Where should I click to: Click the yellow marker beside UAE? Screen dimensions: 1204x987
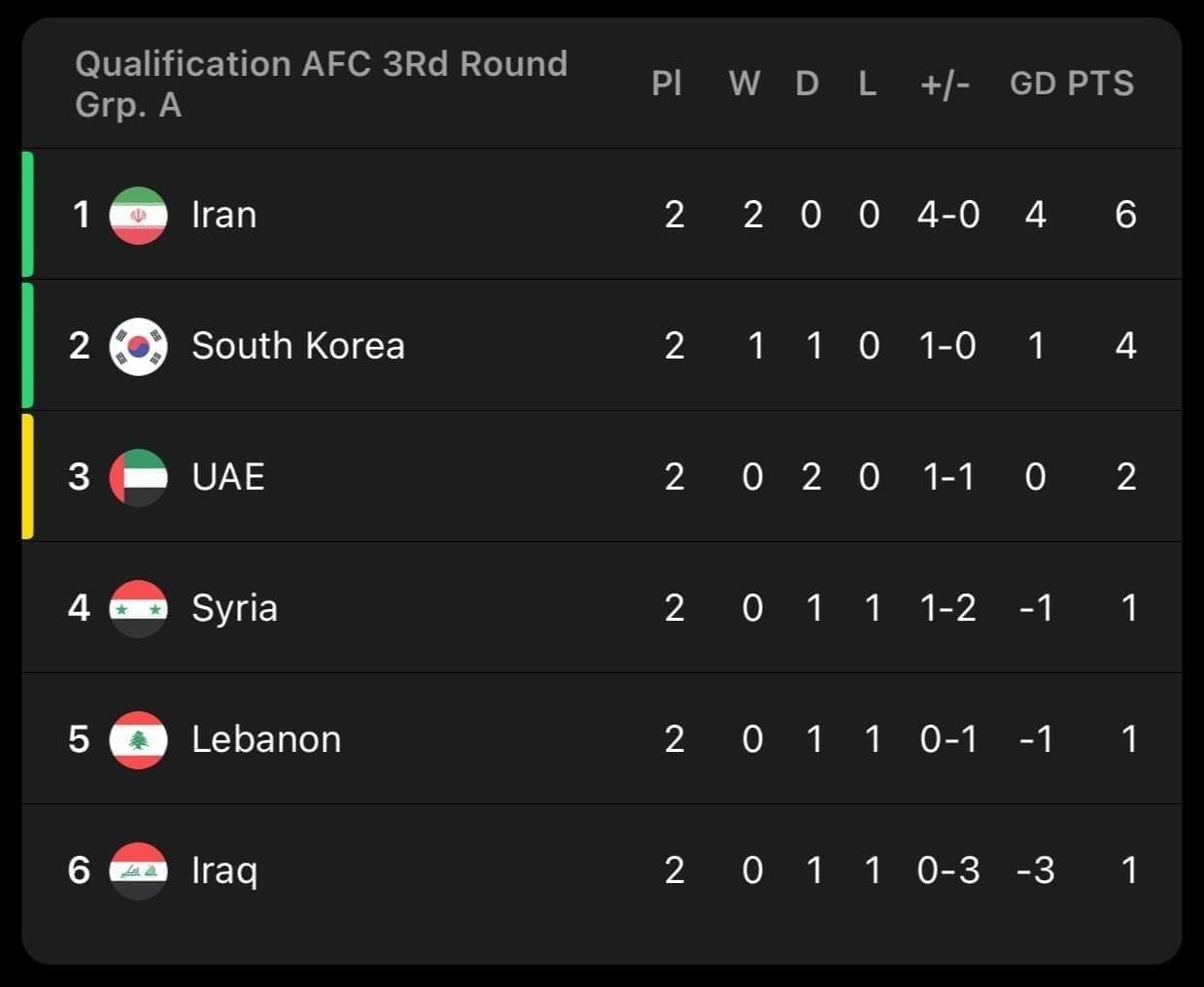(28, 476)
